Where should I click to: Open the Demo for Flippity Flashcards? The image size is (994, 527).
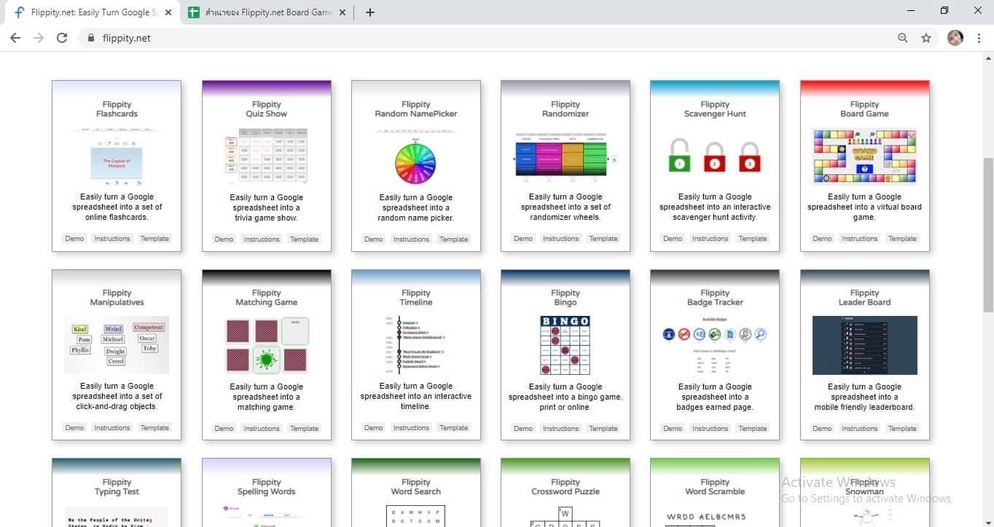click(x=75, y=239)
